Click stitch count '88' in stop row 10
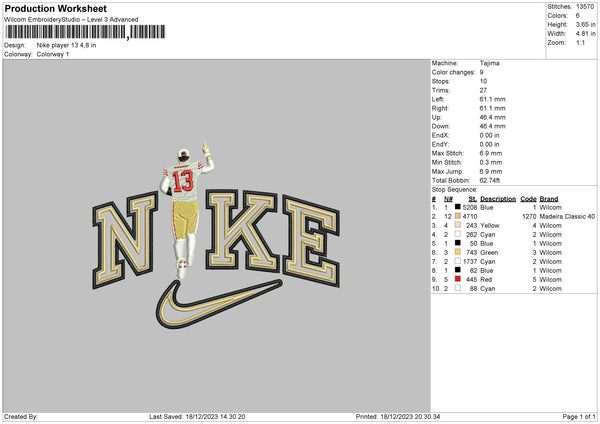 473,289
